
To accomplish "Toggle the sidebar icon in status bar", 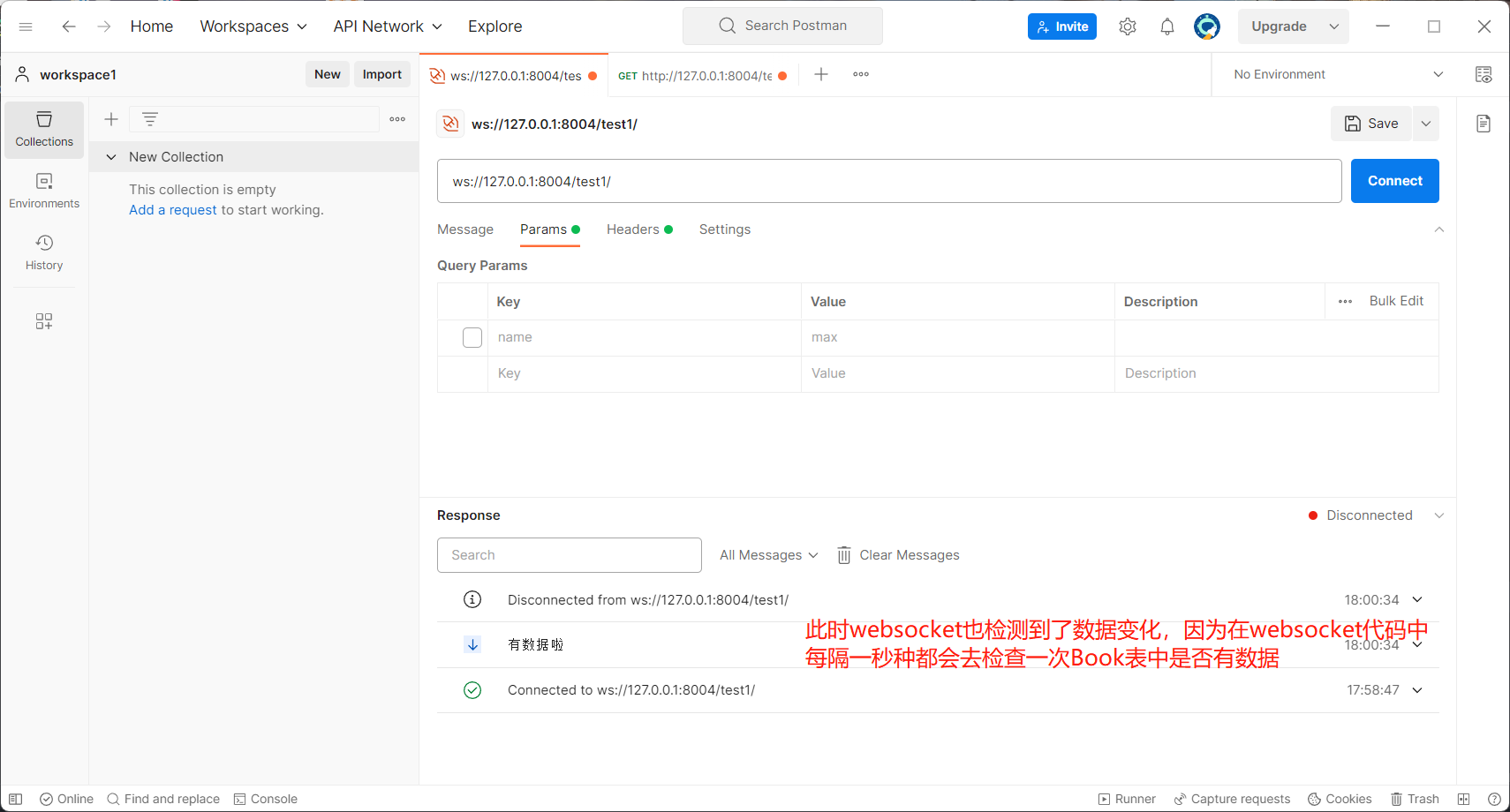I will point(15,799).
